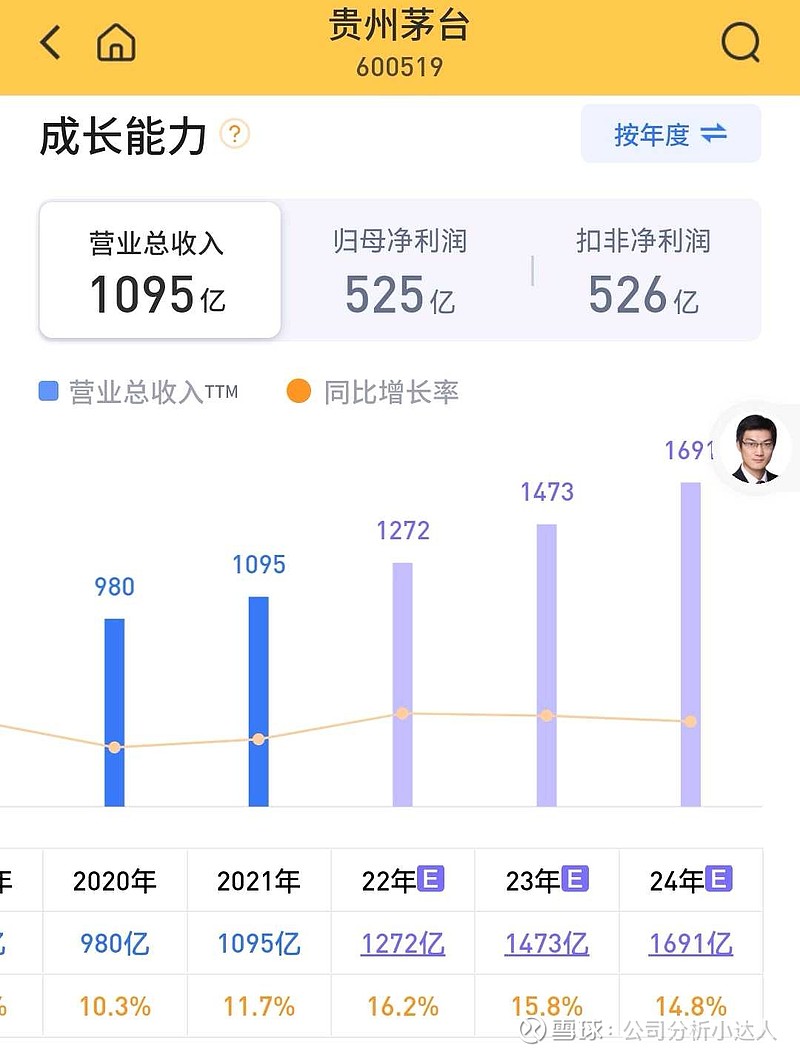Toggle the orange 同比增长率 legend
The width and height of the screenshot is (800, 1055).
[x=373, y=392]
